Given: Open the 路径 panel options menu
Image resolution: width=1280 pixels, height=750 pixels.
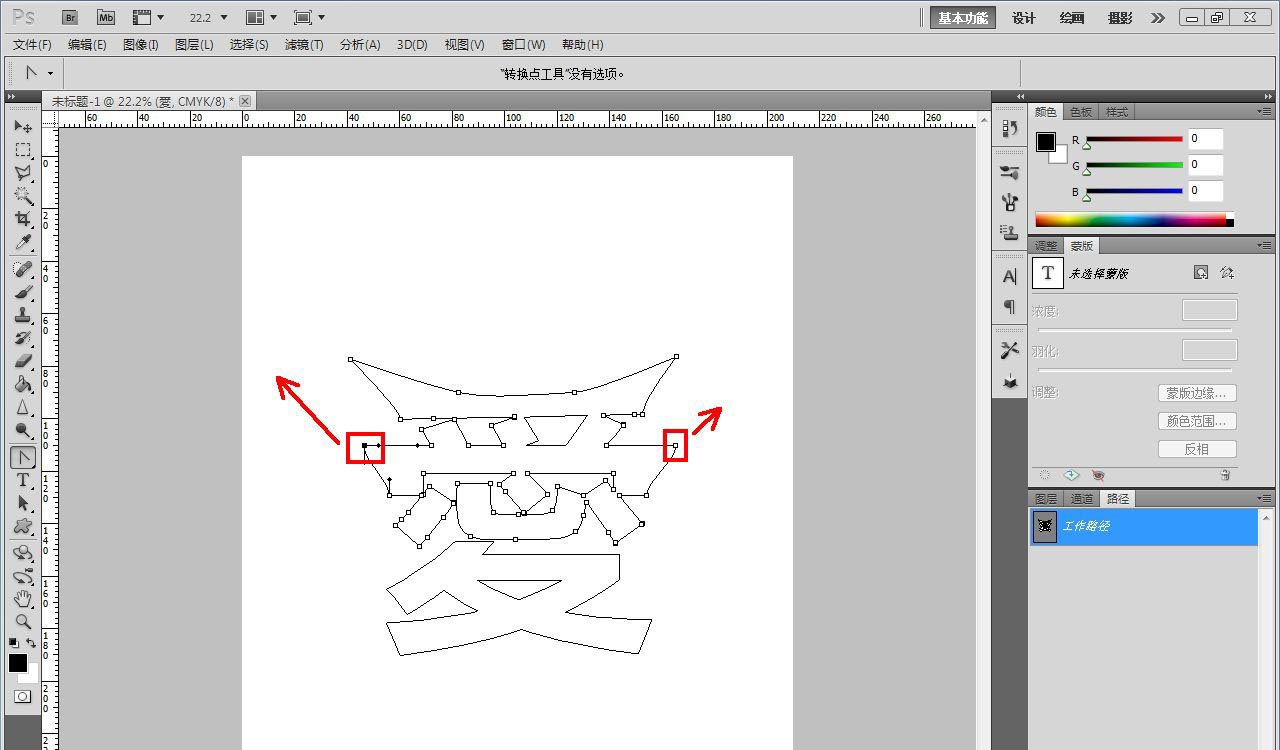Looking at the screenshot, I should pos(1266,499).
